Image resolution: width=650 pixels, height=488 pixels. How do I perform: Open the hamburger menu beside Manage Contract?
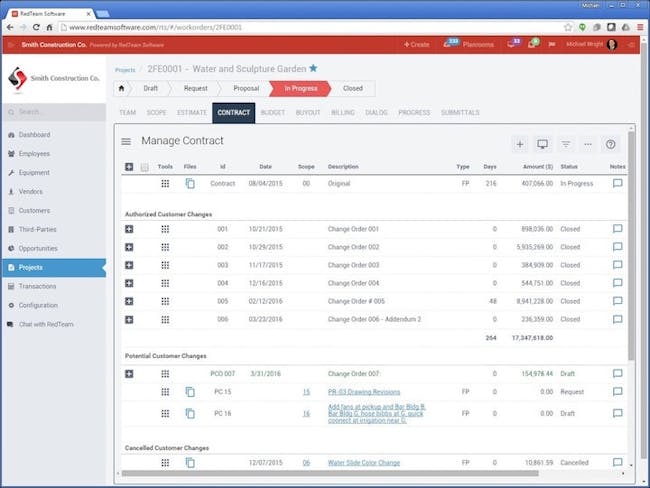(x=127, y=142)
